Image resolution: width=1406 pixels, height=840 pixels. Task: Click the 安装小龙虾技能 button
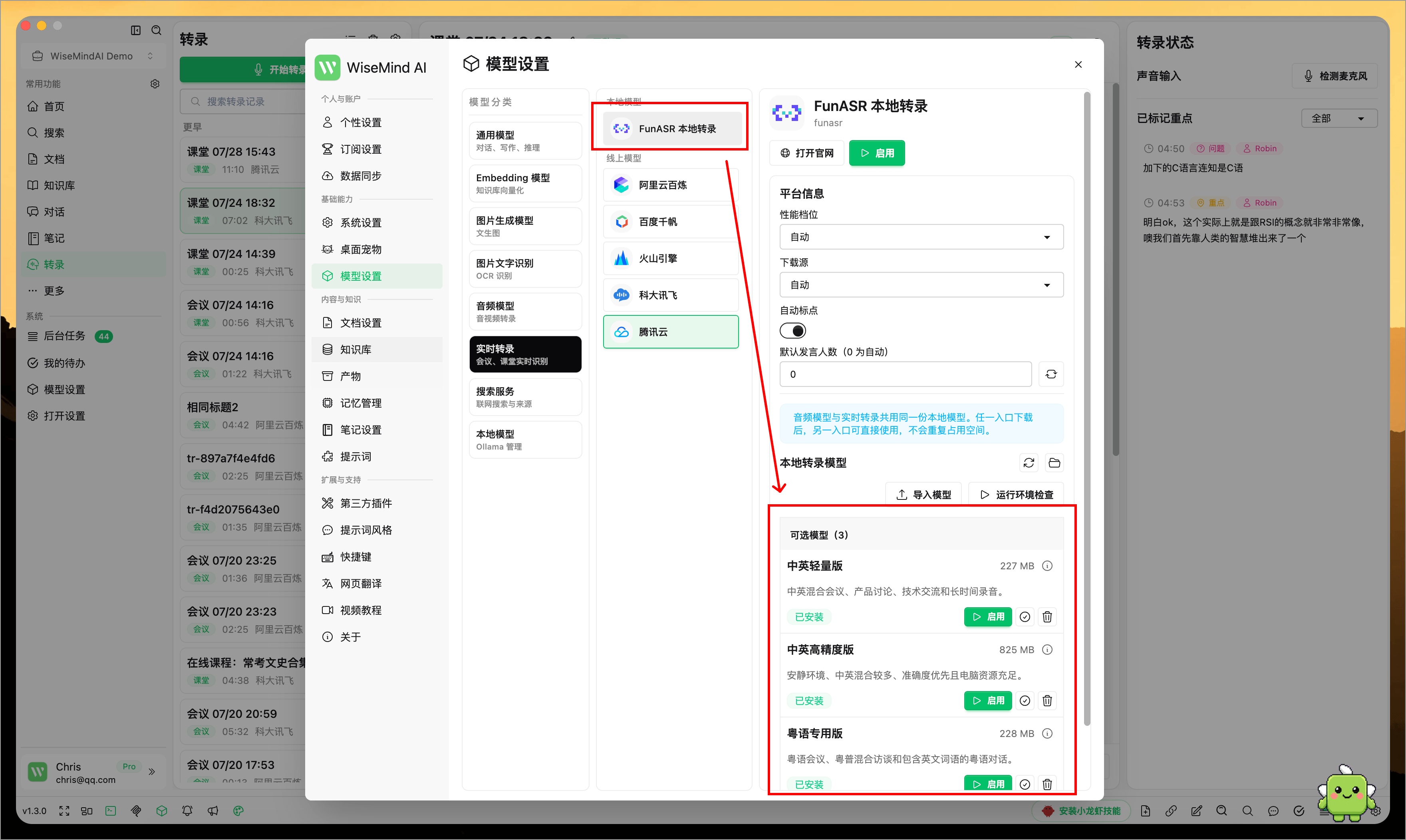[x=1082, y=811]
